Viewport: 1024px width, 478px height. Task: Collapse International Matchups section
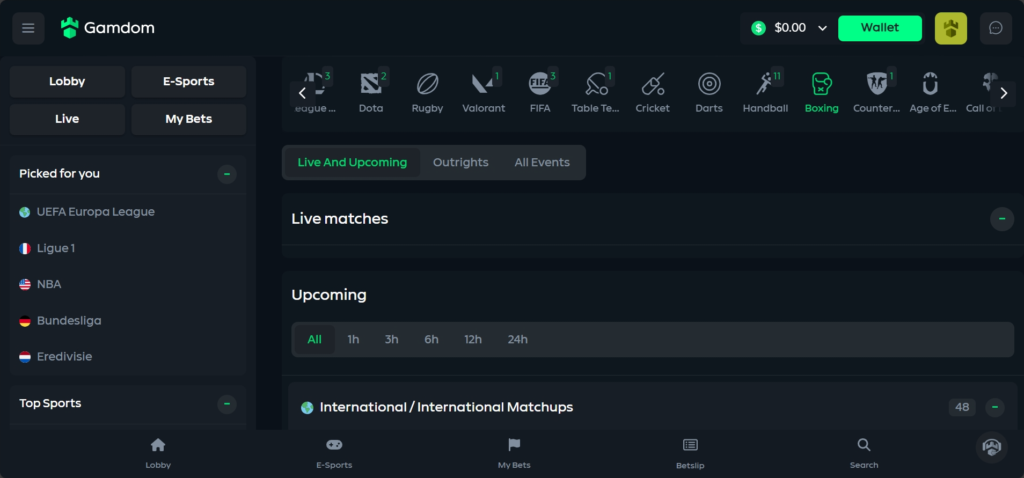(995, 407)
